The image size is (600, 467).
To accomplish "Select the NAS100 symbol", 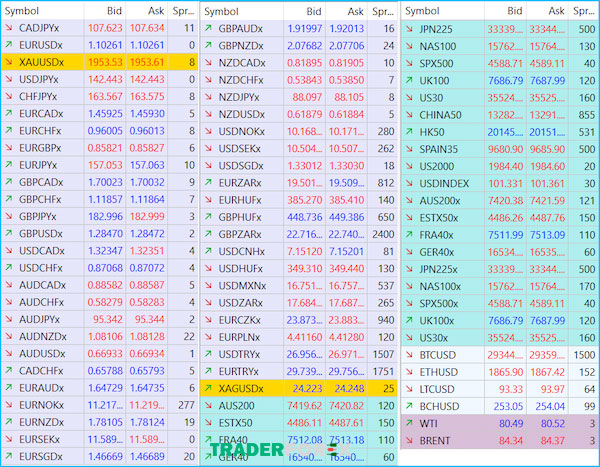I will point(438,46).
